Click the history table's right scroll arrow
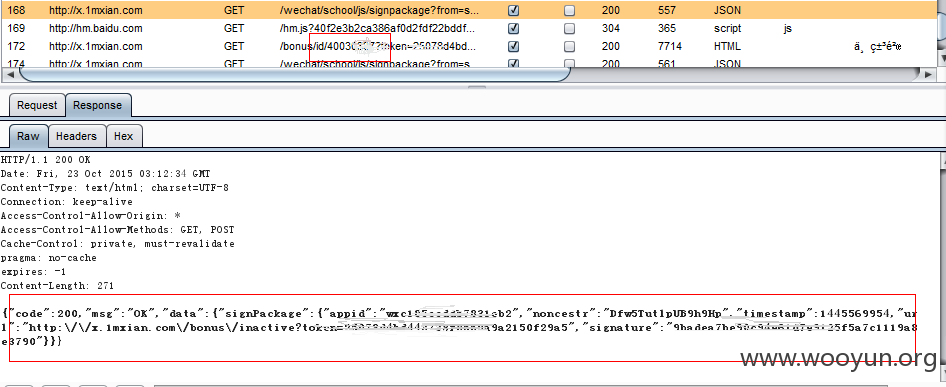The image size is (946, 387). click(x=928, y=74)
